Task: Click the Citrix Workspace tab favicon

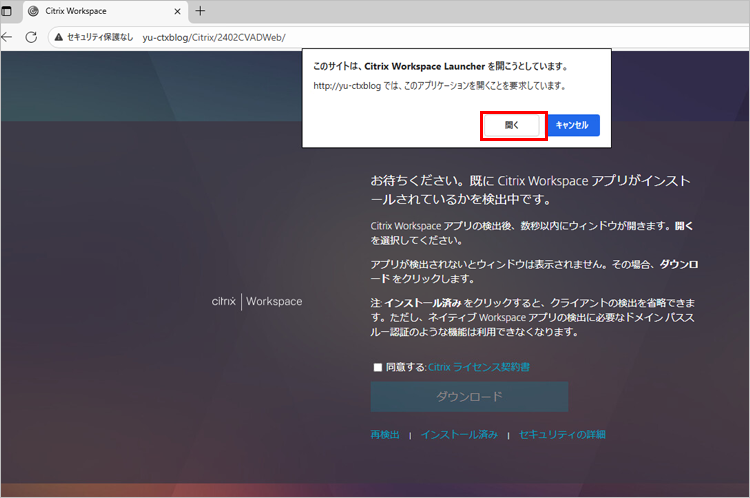Action: coord(35,11)
